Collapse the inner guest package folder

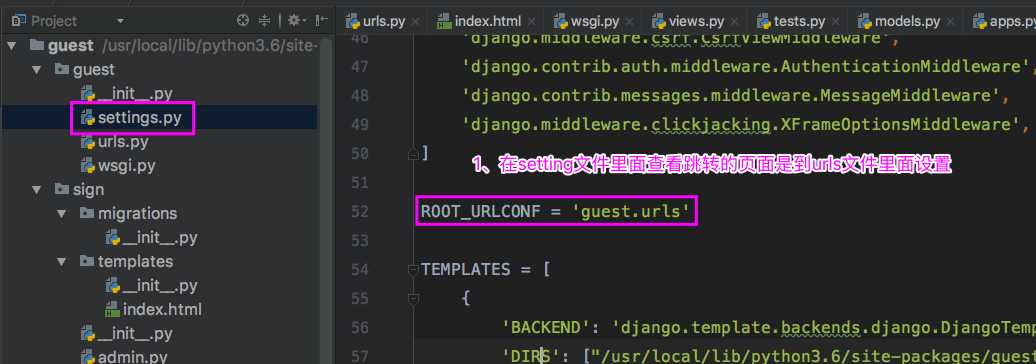click(36, 69)
